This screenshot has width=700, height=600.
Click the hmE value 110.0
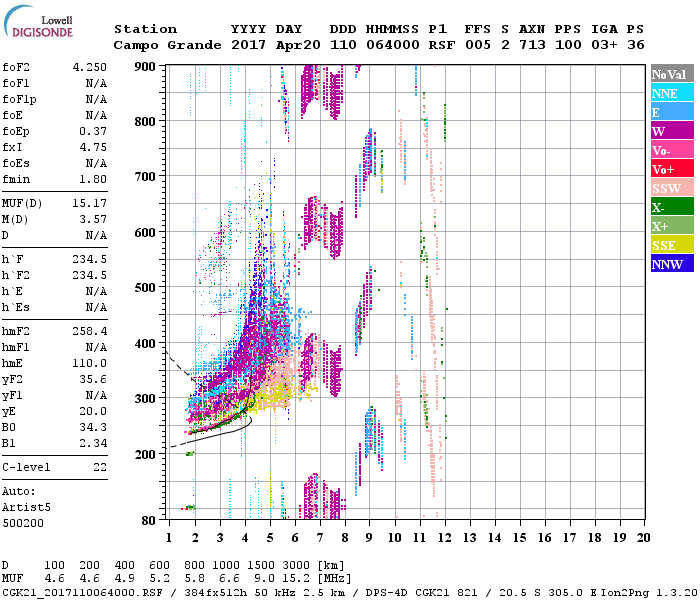coord(90,363)
